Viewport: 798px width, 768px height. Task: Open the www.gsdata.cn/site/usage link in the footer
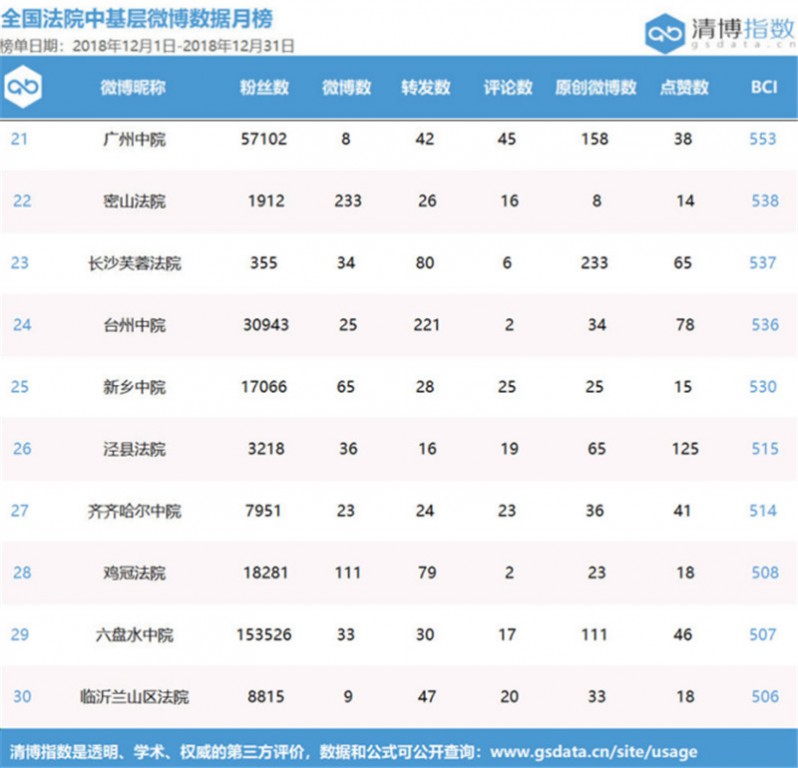pos(593,752)
